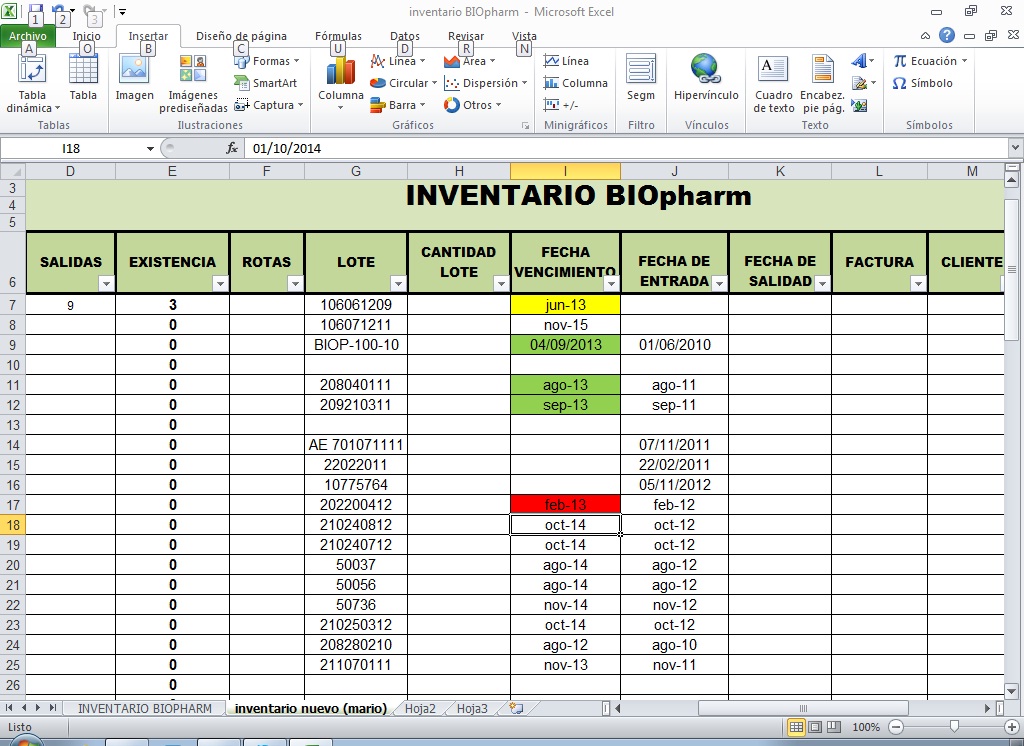Open Imágenes prediseñadas clip art

click(193, 84)
